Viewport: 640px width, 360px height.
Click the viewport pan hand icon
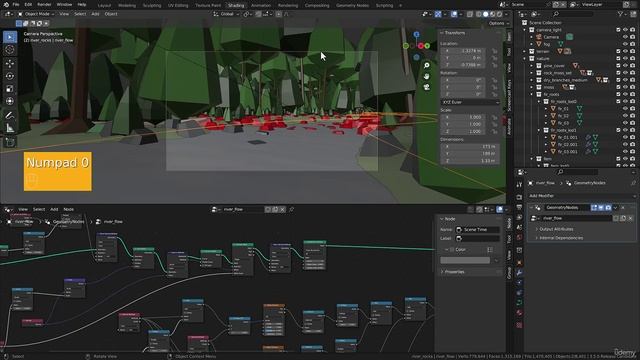click(427, 76)
